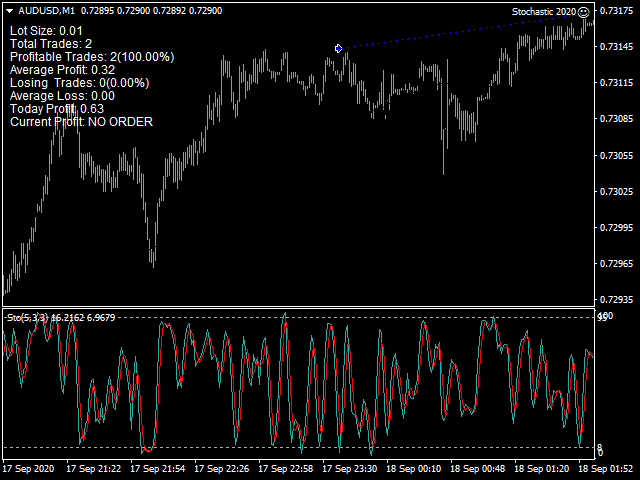Click the 0.73175 price scale label
This screenshot has height=480, width=640.
click(616, 11)
